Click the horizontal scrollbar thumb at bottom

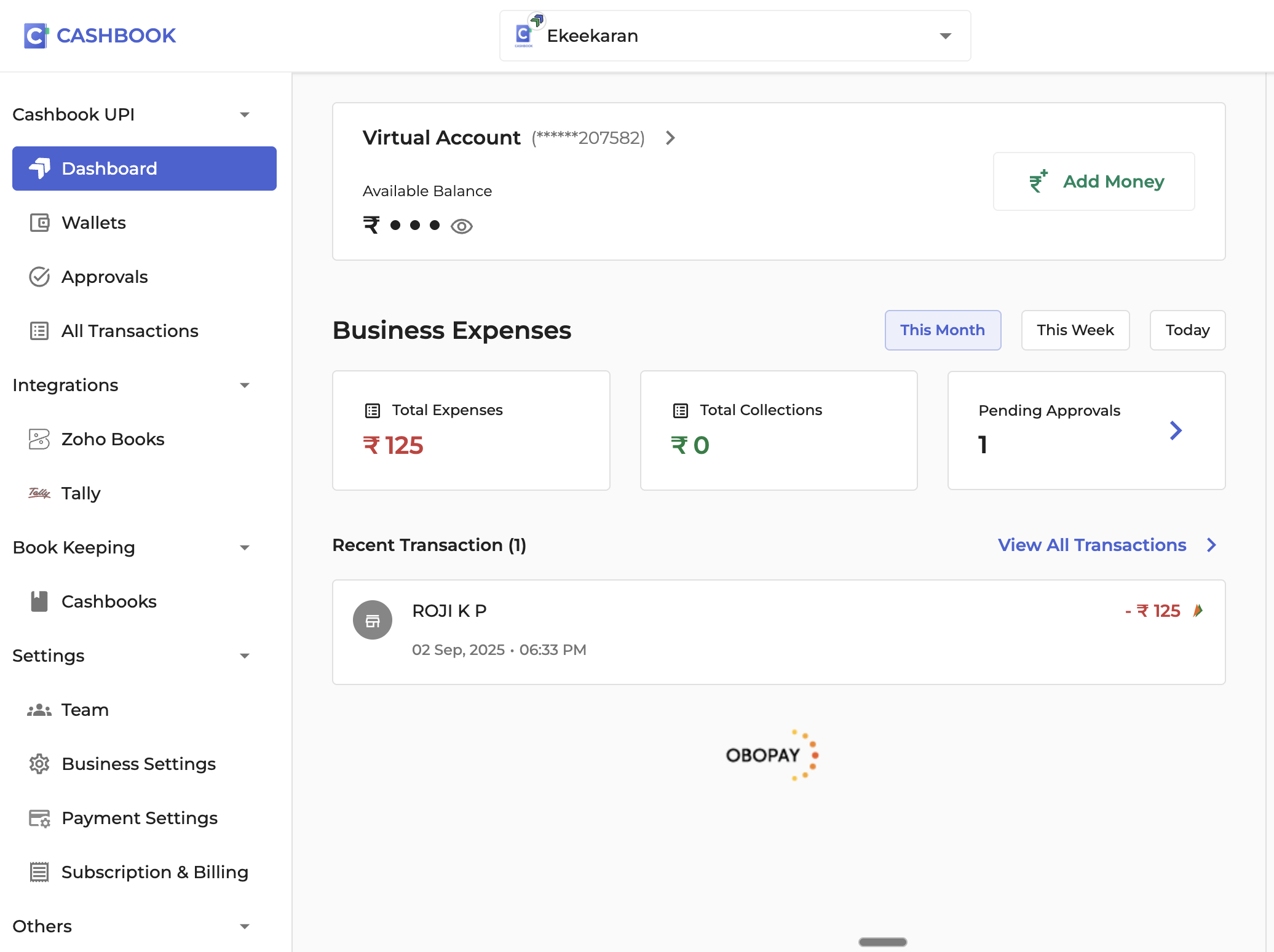point(883,942)
